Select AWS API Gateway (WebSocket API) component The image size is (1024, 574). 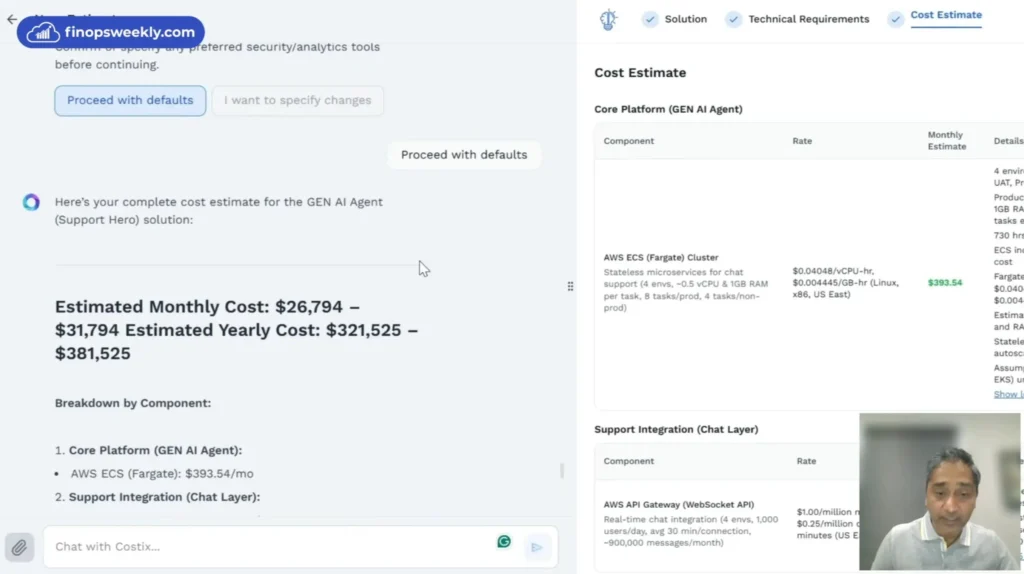[679, 504]
